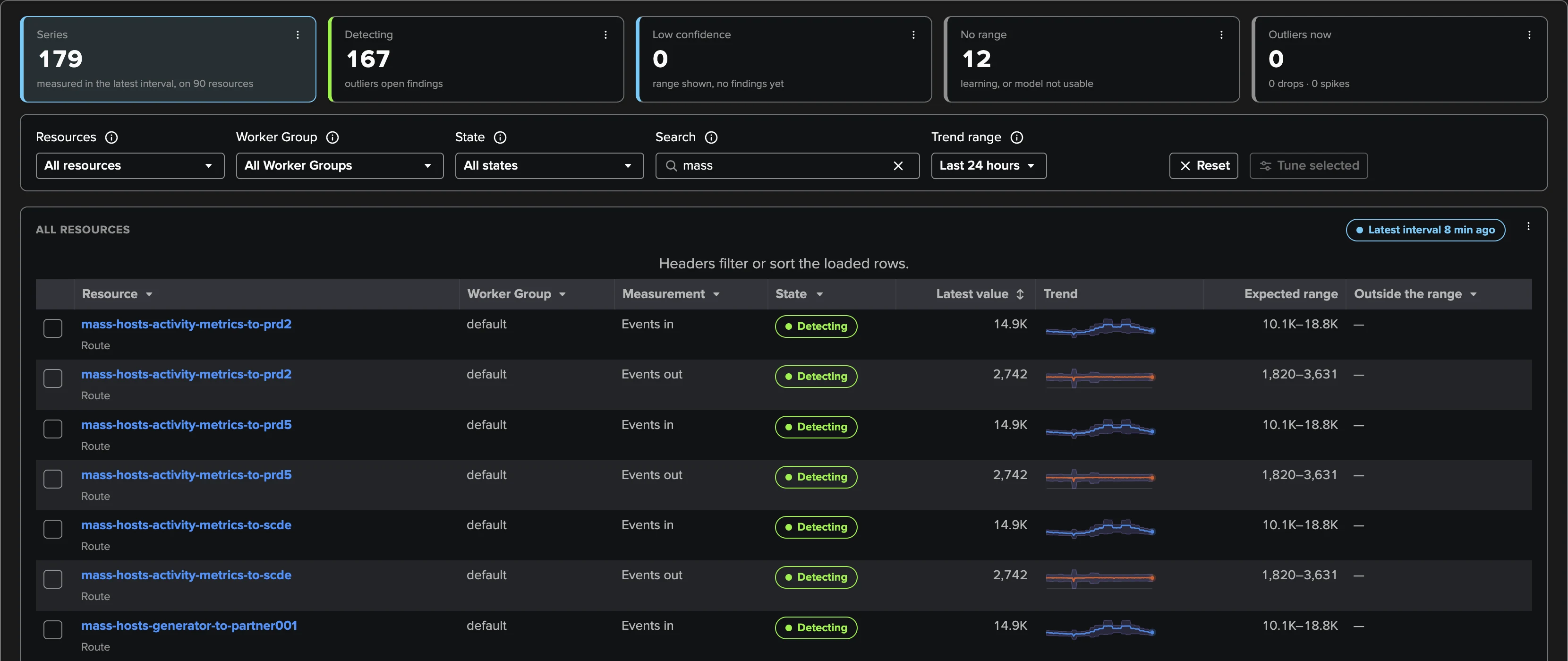Open the All states dropdown
The width and height of the screenshot is (1568, 661).
point(549,166)
